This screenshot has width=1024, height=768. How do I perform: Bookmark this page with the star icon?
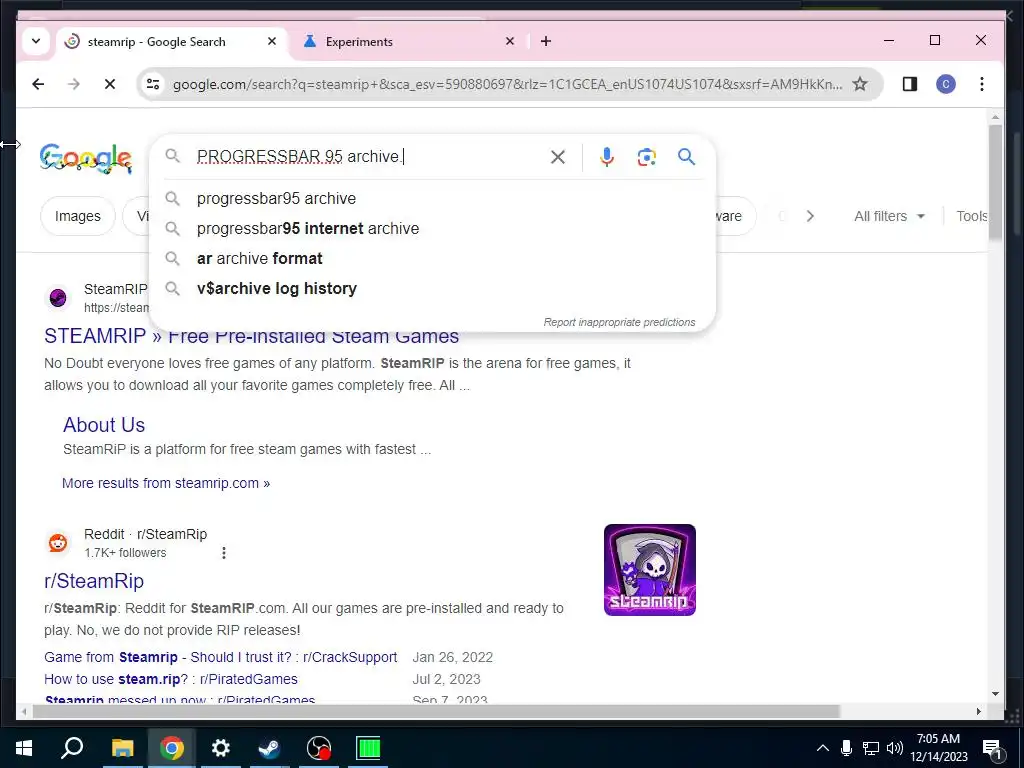(x=860, y=84)
